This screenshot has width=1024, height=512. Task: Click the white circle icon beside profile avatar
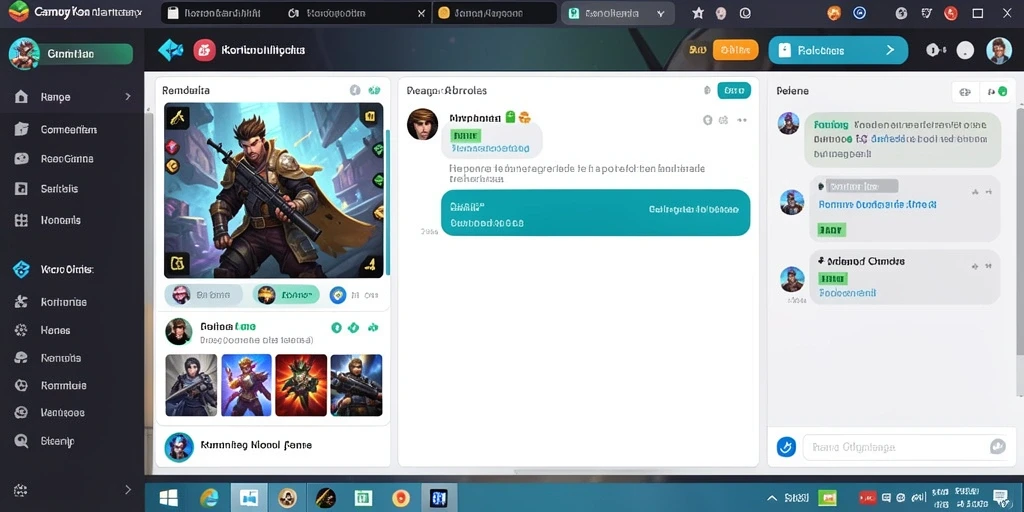pos(965,50)
